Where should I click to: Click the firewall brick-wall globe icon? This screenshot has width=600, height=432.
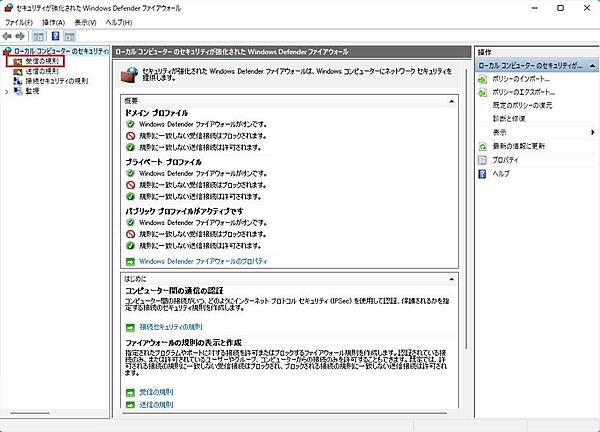click(x=129, y=74)
